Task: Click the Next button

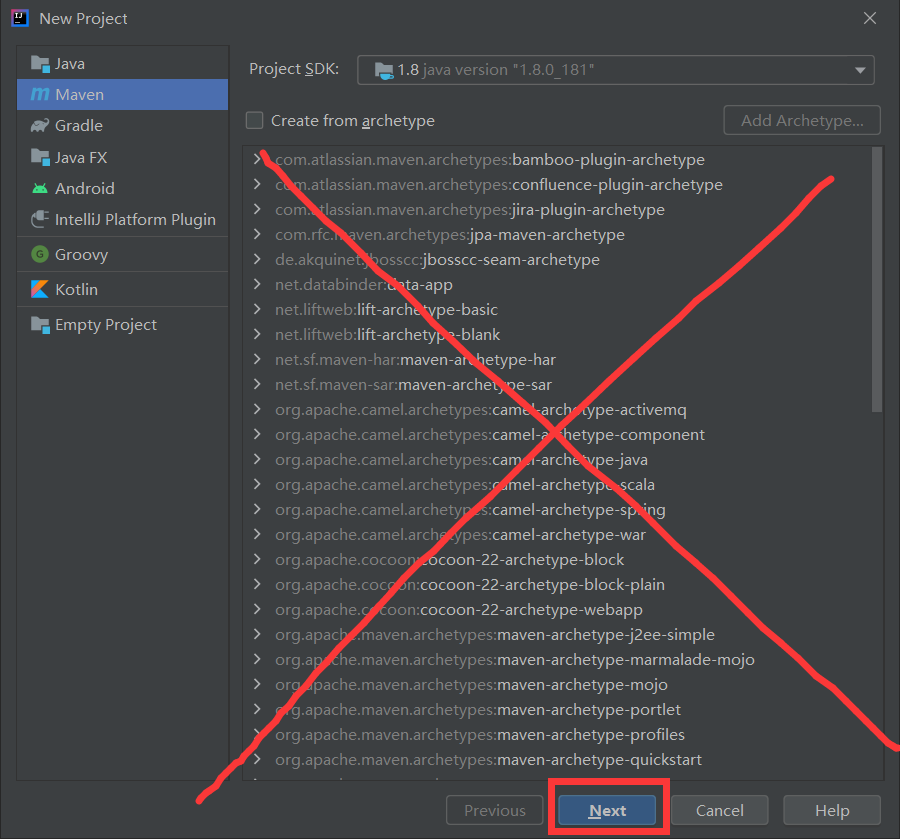Action: click(607, 810)
